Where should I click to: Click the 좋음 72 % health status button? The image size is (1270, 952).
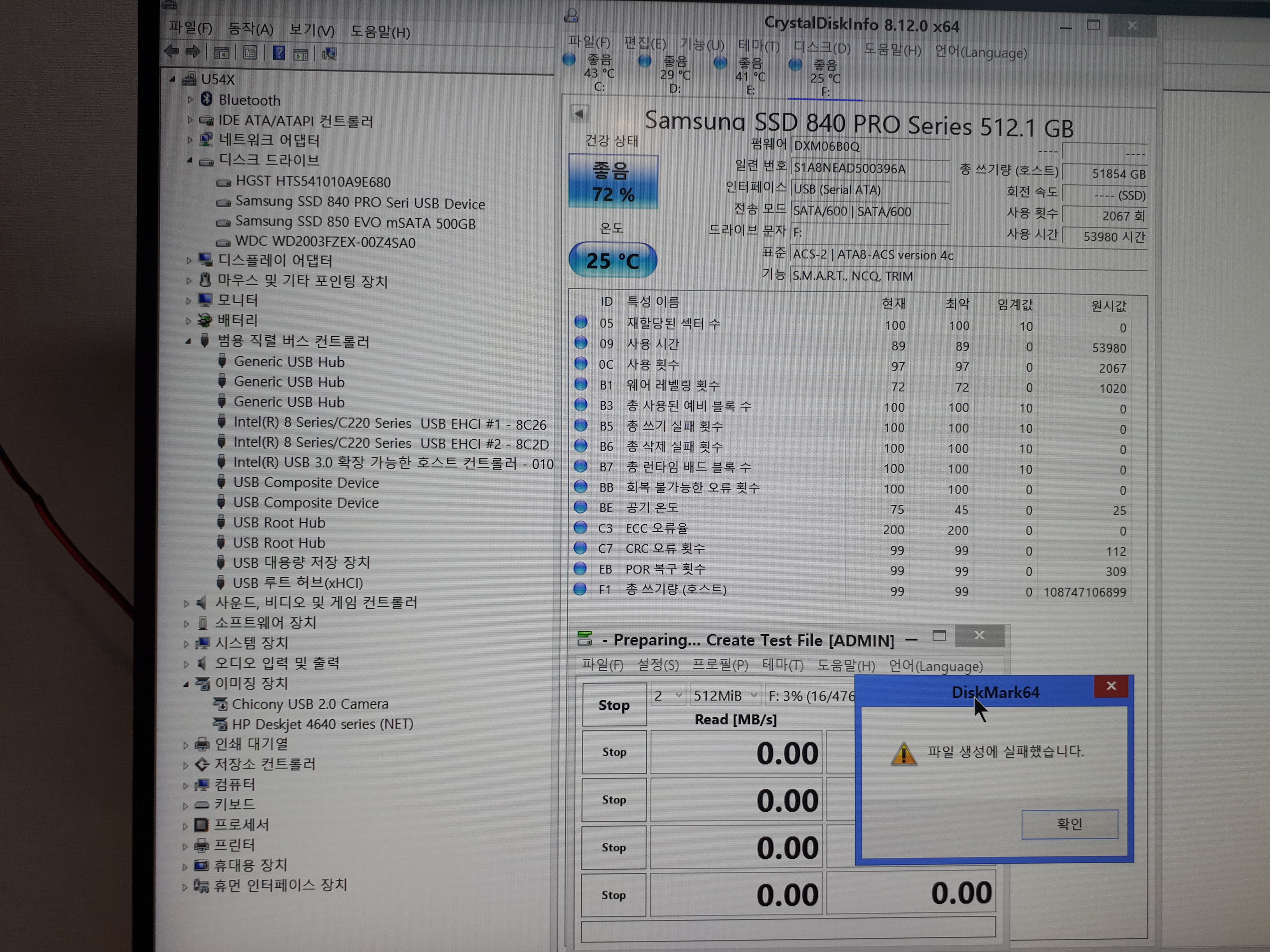click(x=612, y=181)
